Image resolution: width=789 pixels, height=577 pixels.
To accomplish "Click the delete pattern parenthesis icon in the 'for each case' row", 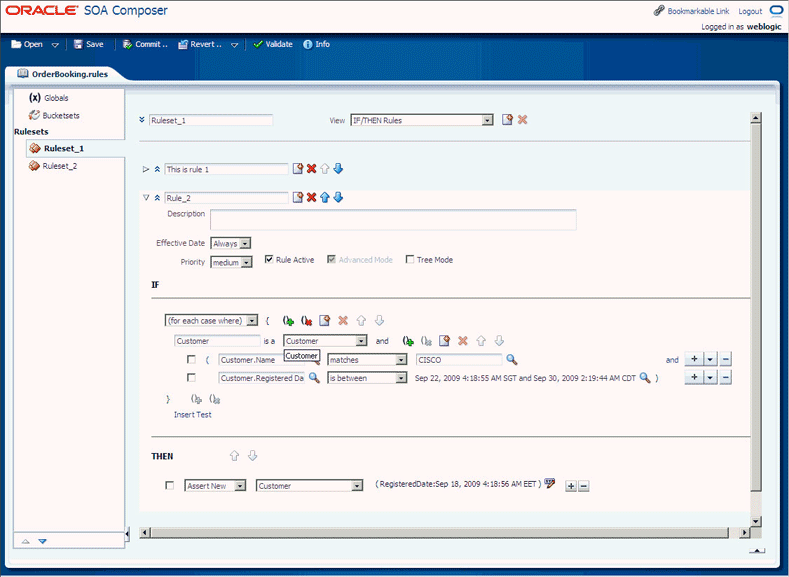I will point(306,320).
